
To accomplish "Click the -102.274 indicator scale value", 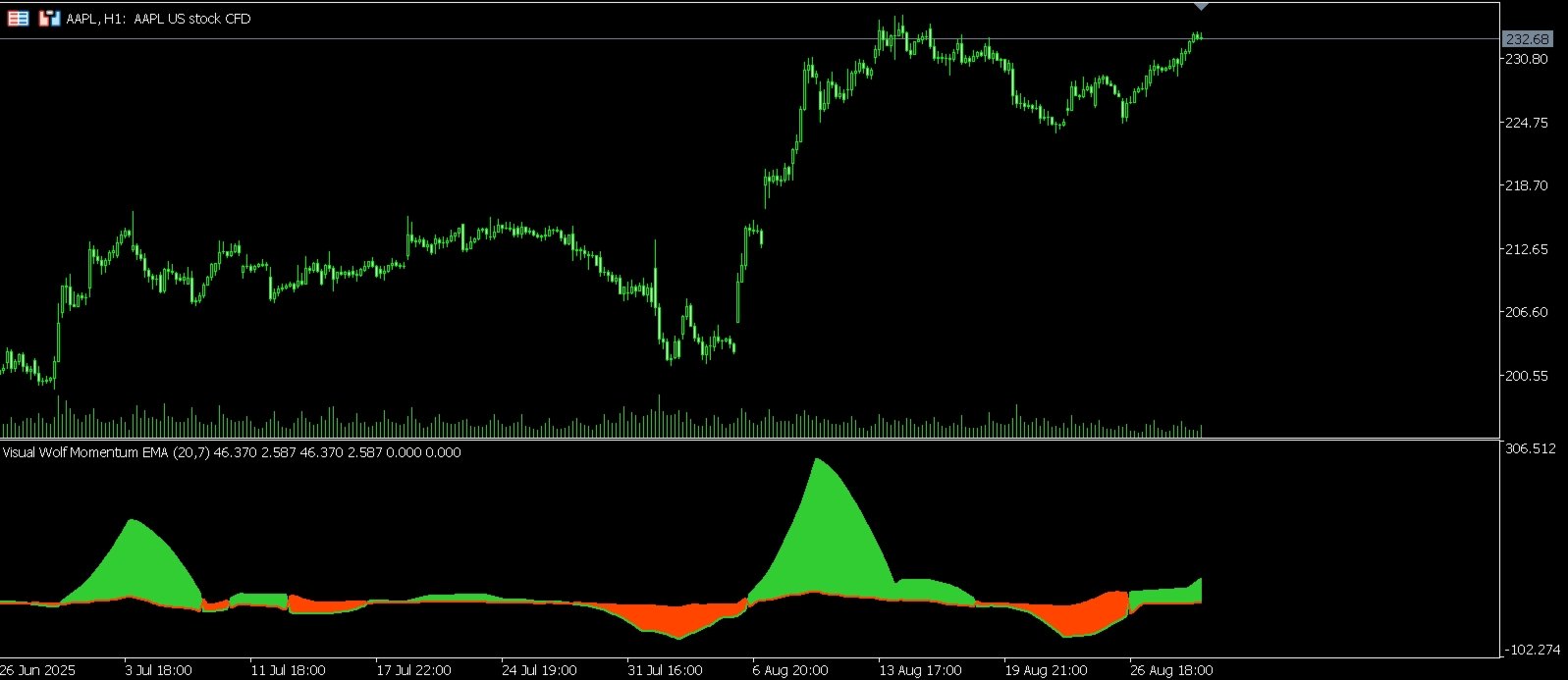I will 1532,650.
